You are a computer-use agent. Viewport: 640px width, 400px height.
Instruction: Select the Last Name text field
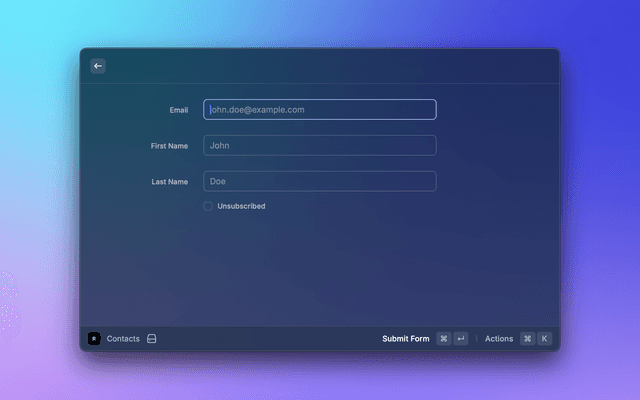(x=320, y=181)
